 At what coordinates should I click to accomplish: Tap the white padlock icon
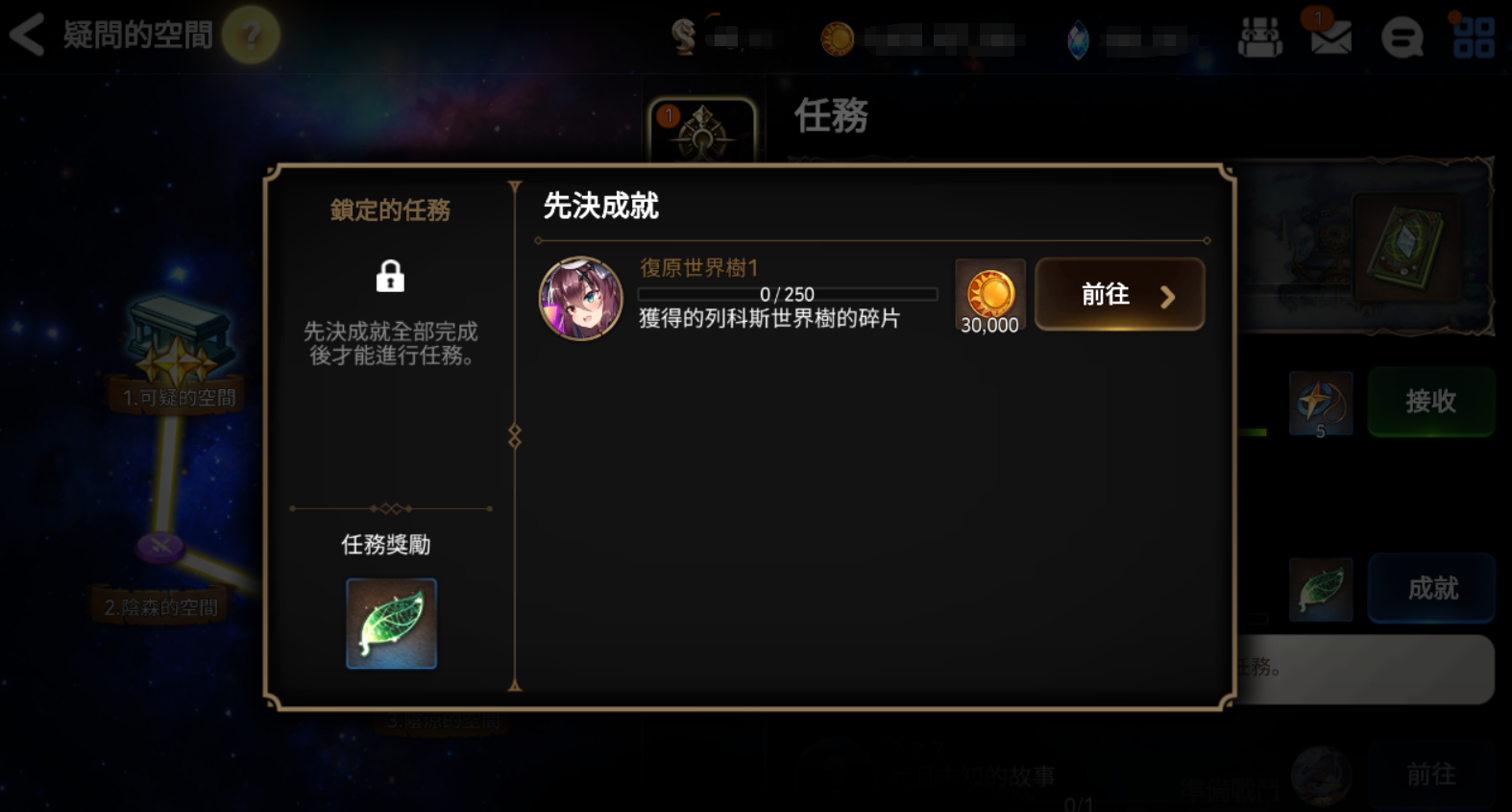389,277
